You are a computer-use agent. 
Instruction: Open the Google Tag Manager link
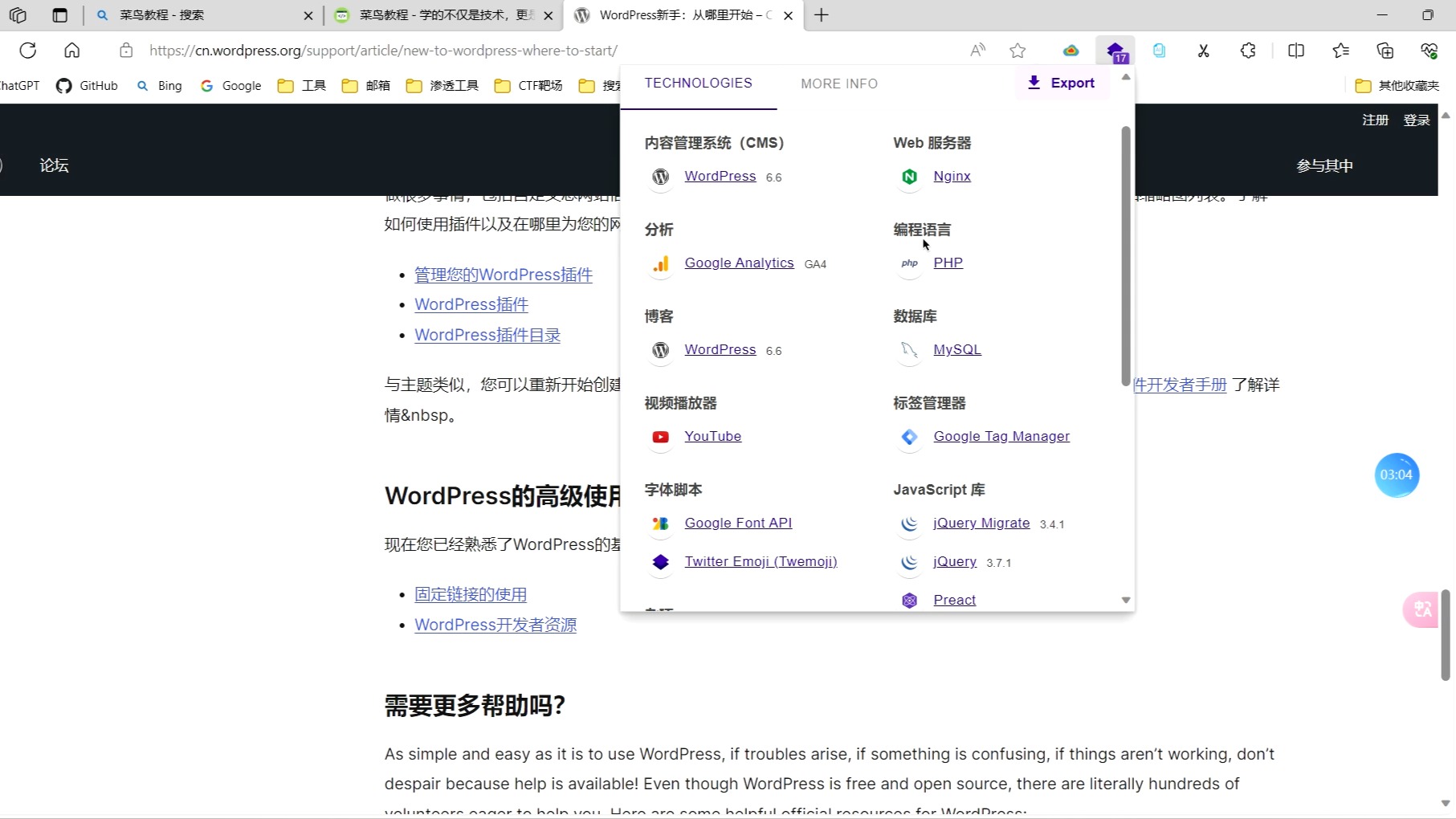point(1001,436)
